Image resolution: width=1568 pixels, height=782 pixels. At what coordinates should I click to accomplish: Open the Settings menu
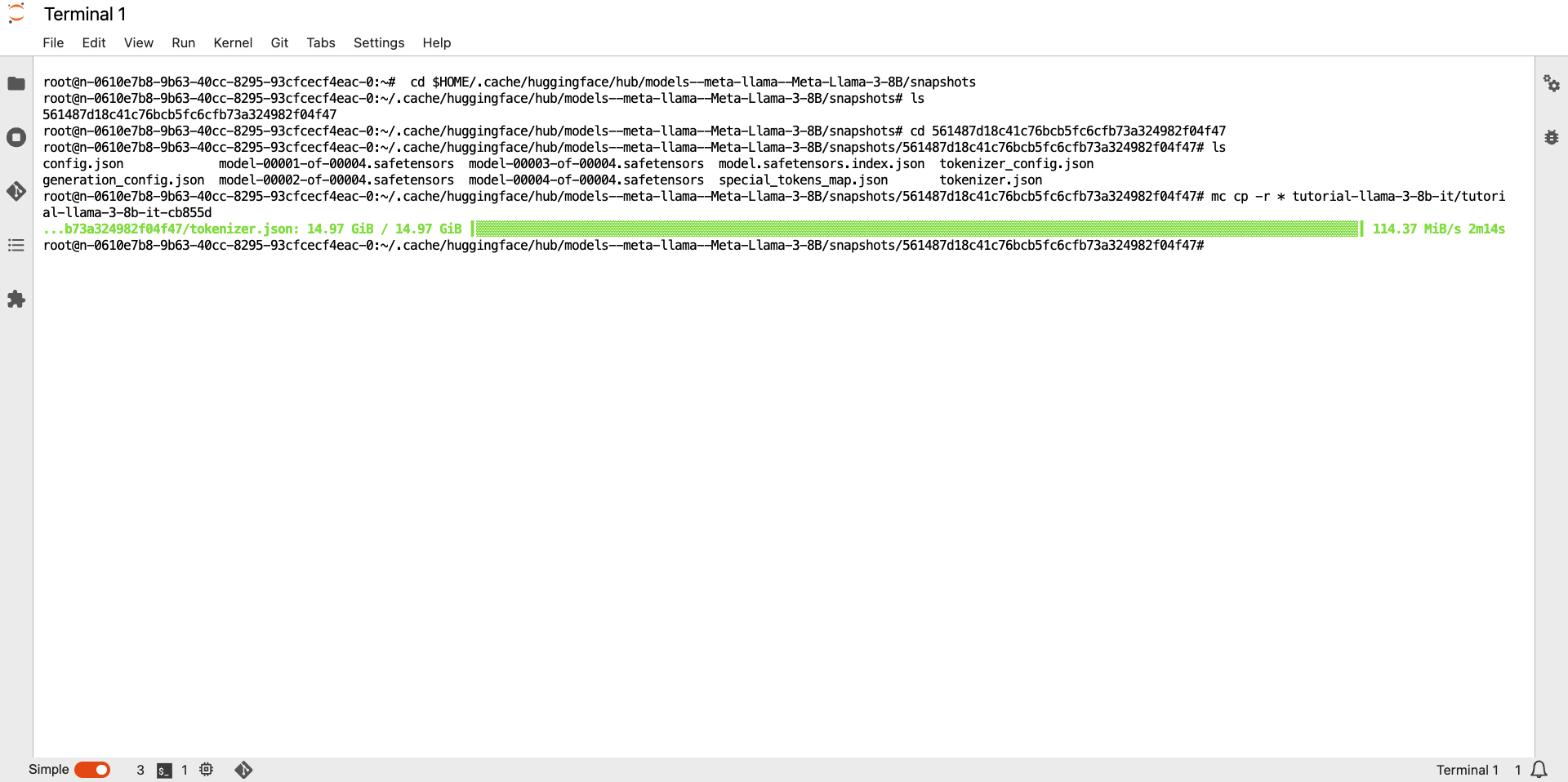pyautogui.click(x=379, y=42)
